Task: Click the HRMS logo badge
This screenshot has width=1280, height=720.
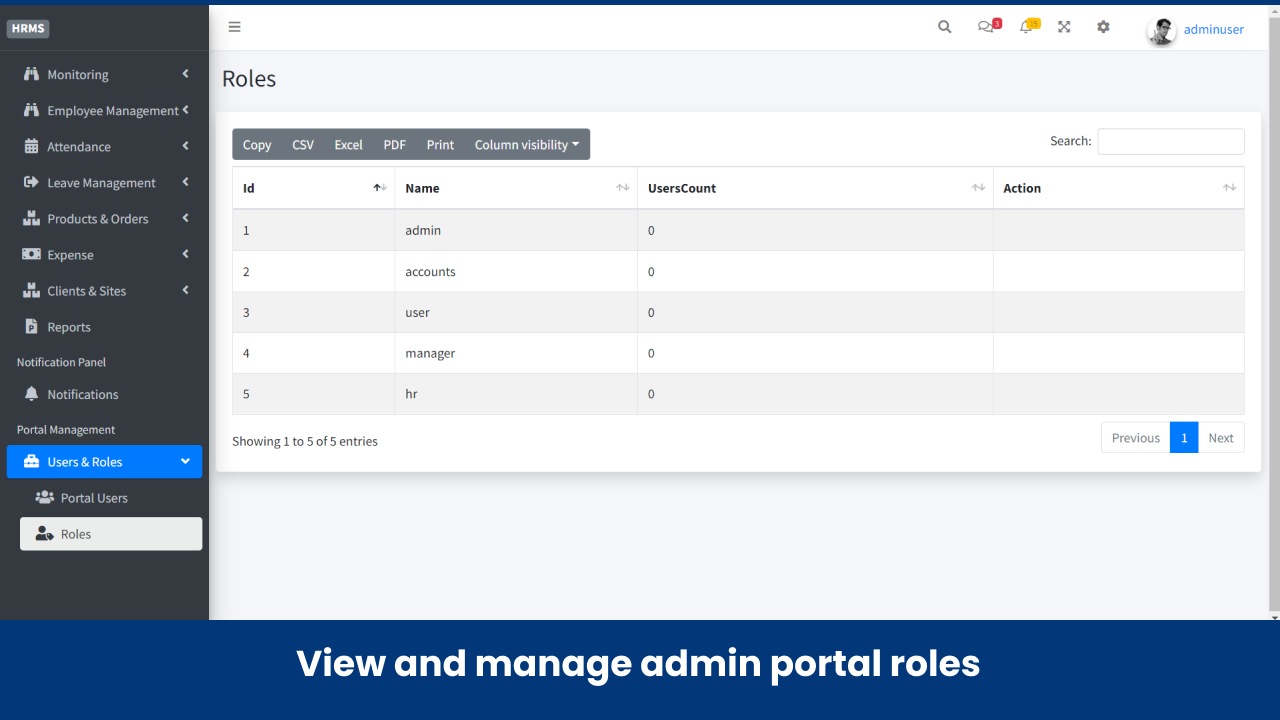Action: 27,28
